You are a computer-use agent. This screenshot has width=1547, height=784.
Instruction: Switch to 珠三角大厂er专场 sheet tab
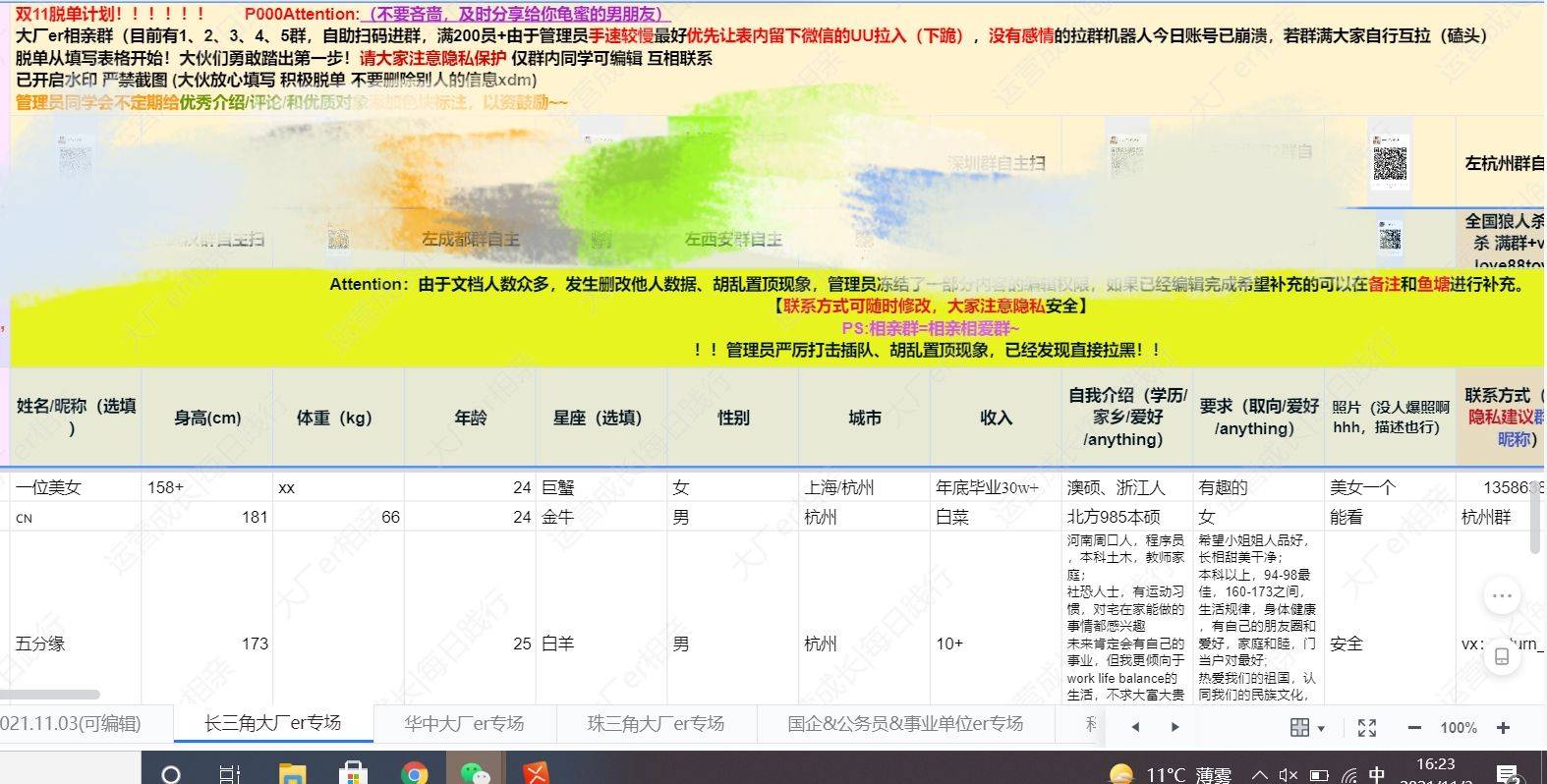(x=656, y=724)
